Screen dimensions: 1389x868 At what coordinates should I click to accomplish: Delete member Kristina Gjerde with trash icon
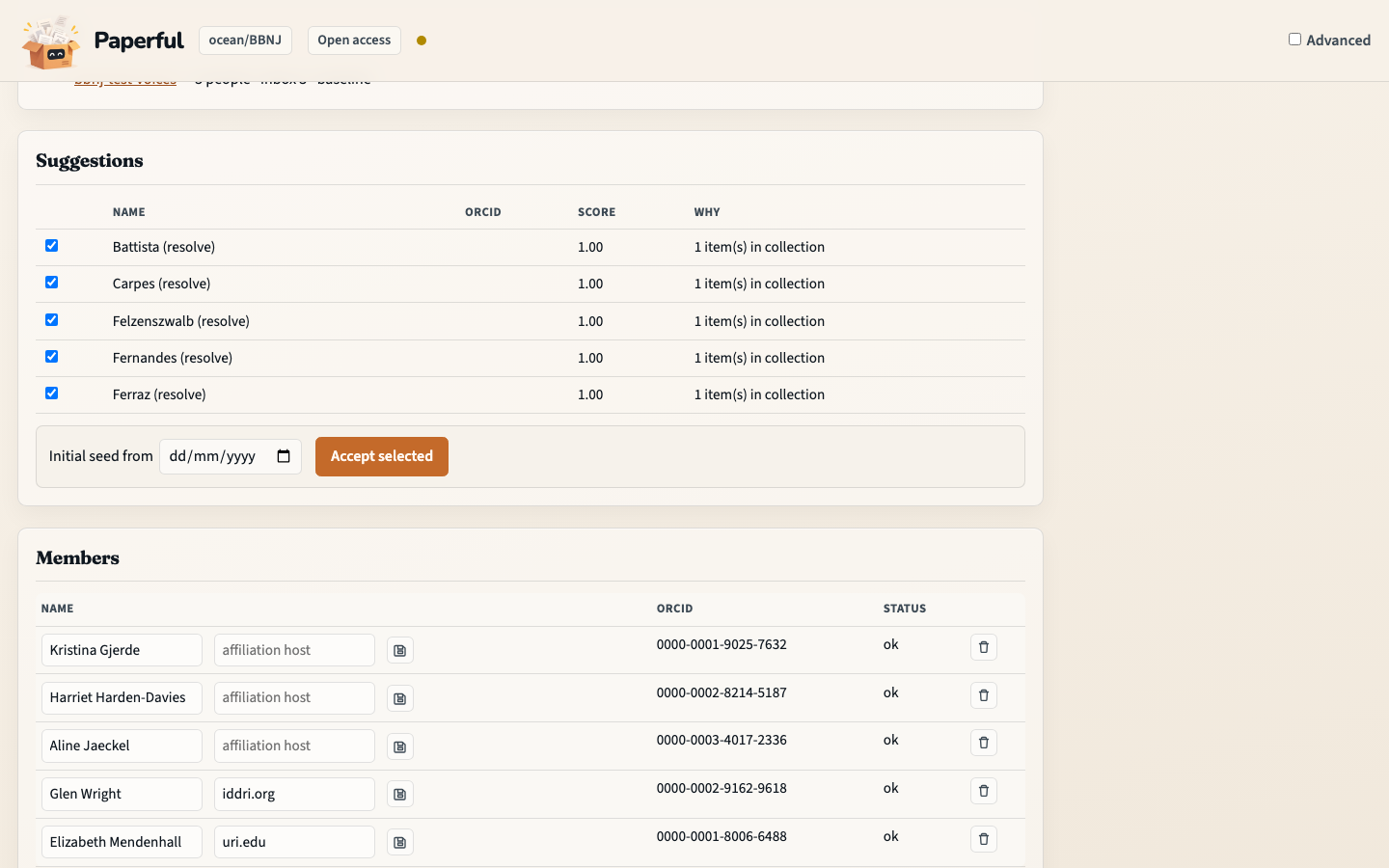(x=984, y=647)
